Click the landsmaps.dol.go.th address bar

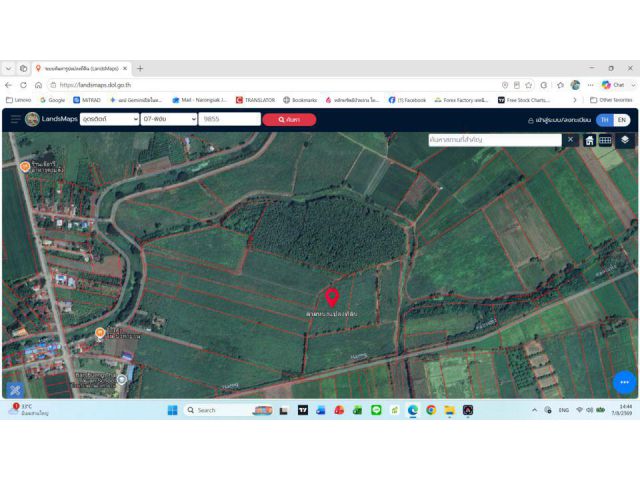click(273, 85)
